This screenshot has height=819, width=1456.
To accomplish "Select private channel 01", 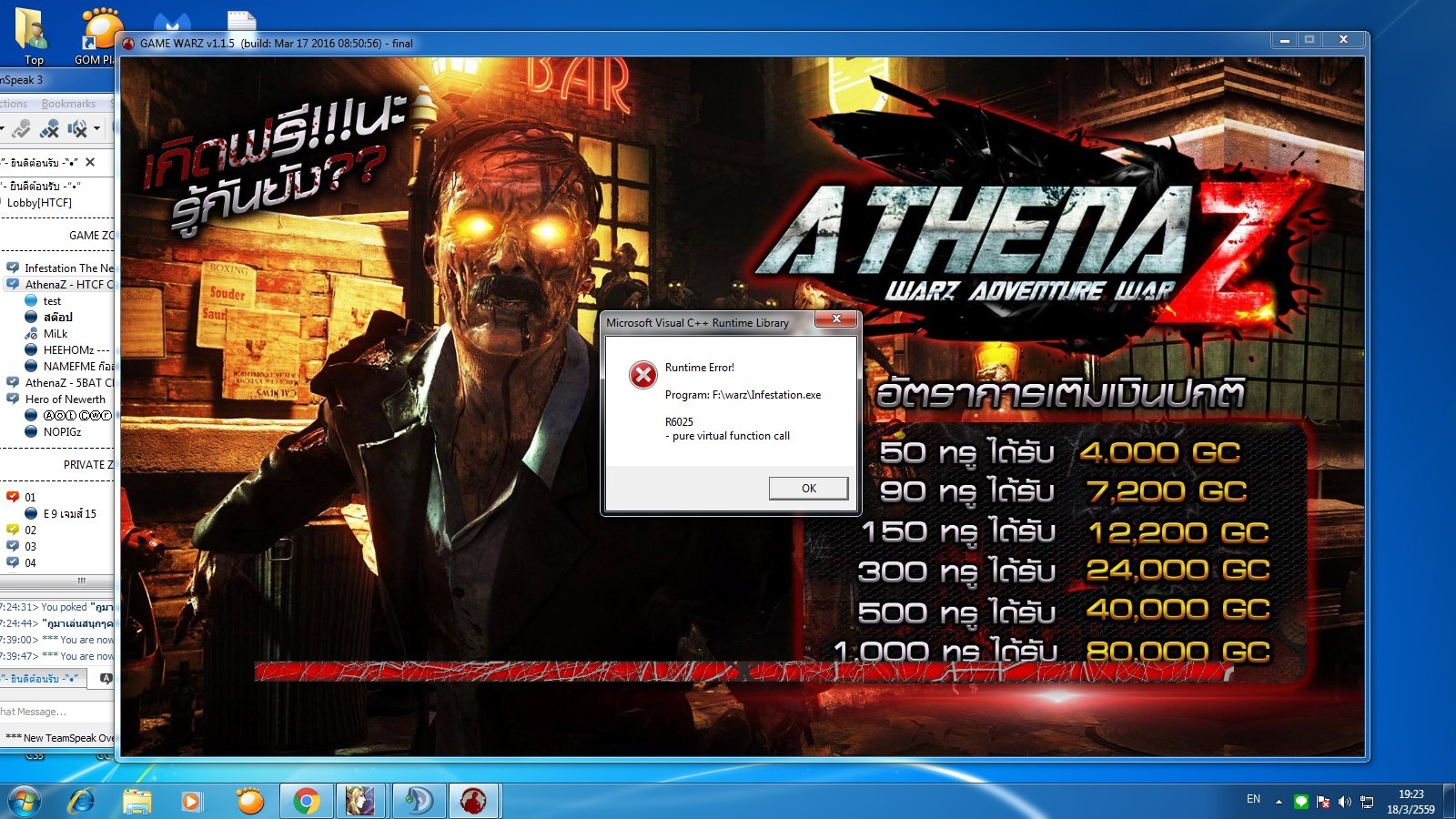I will pyautogui.click(x=30, y=498).
